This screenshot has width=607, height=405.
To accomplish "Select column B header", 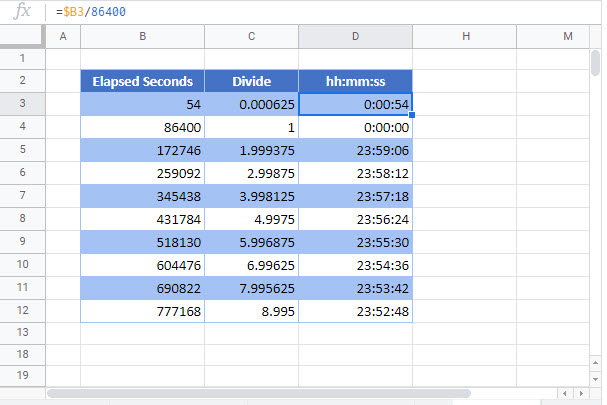I will [142, 36].
